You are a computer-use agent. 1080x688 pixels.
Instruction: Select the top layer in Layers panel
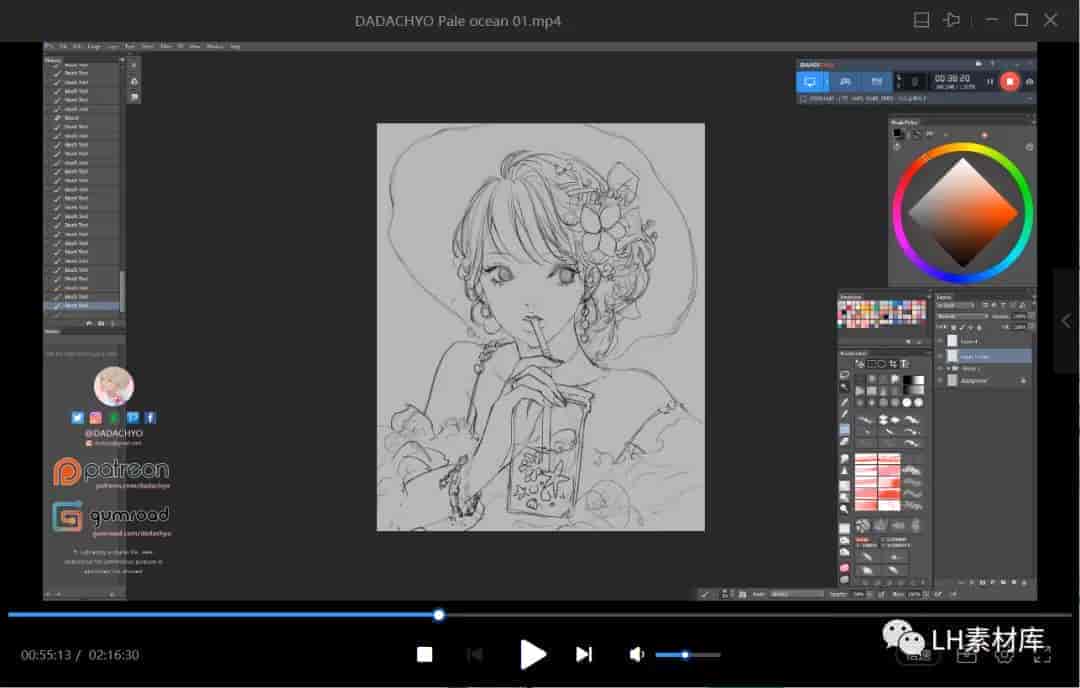click(984, 341)
